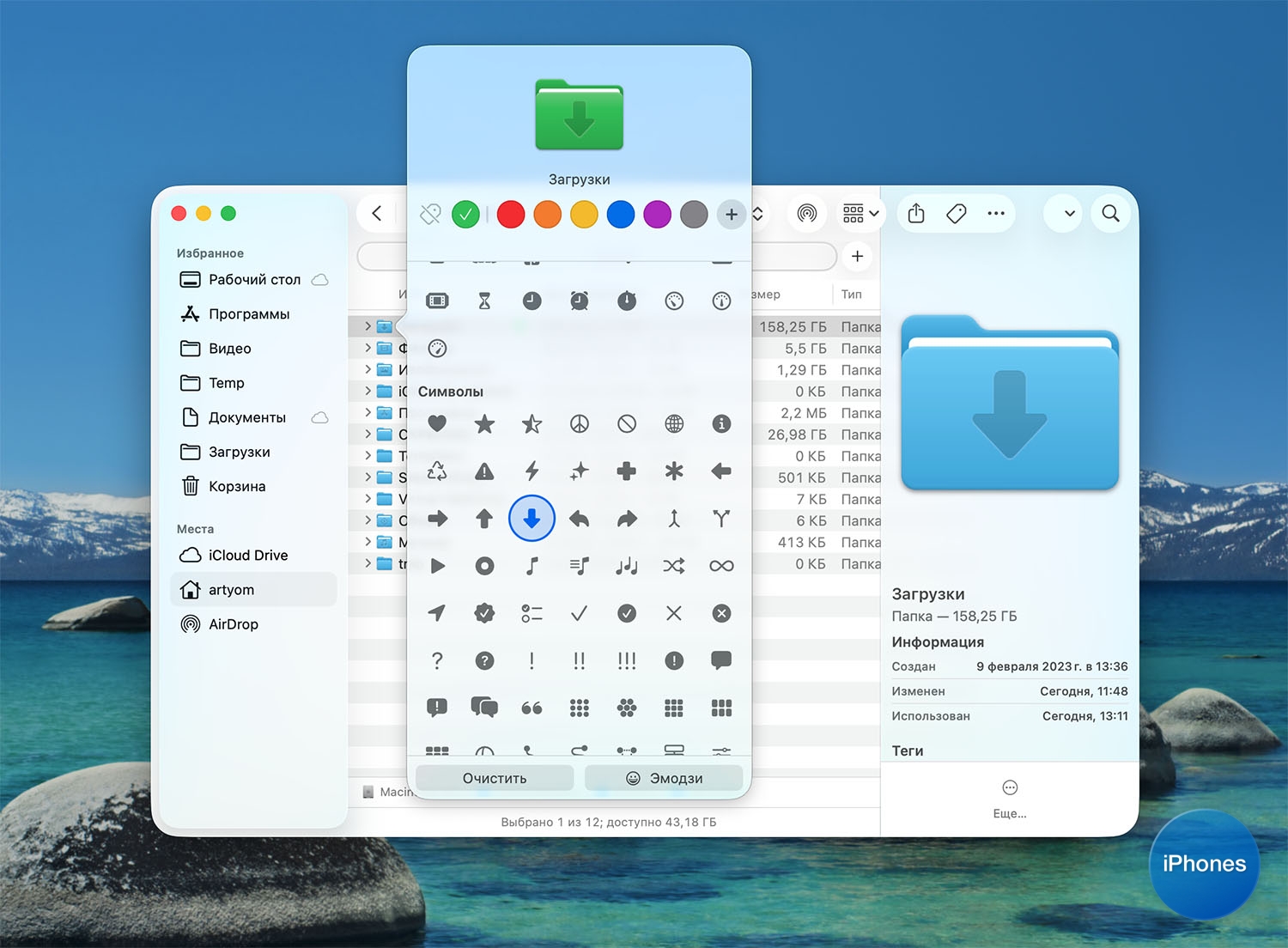Open the view grouping dropdown
Viewport: 1288px width, 948px height.
[x=860, y=214]
